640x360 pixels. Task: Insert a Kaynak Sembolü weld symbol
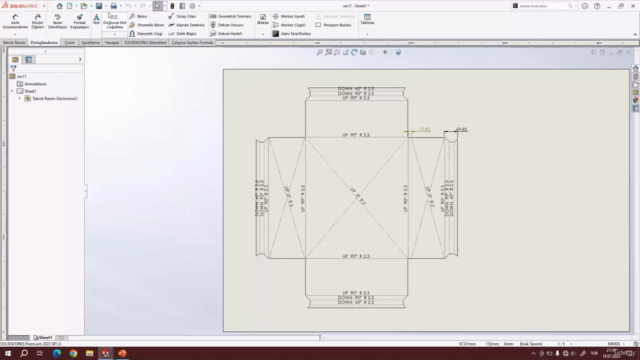tap(186, 25)
